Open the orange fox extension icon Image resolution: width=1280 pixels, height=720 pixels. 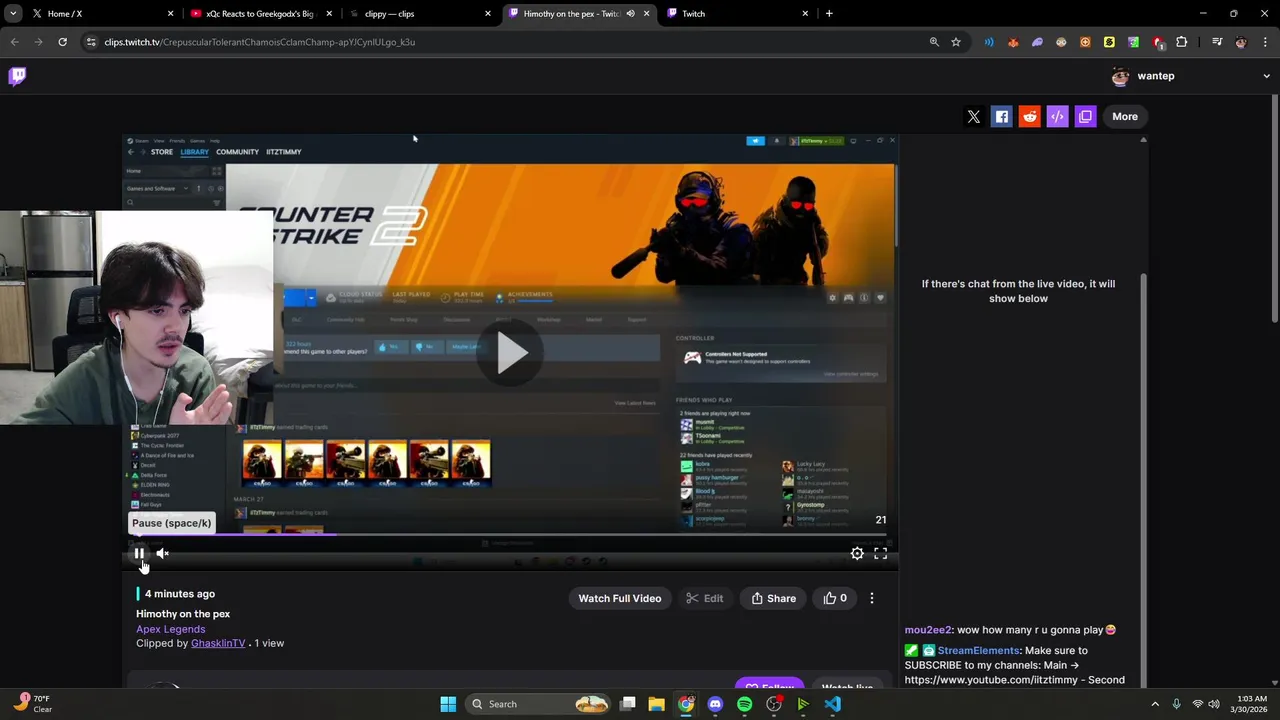[x=1013, y=42]
